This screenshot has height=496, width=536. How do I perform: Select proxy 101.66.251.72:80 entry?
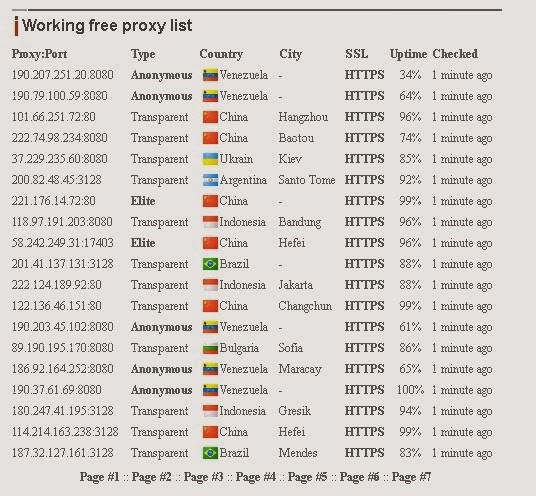pyautogui.click(x=54, y=117)
